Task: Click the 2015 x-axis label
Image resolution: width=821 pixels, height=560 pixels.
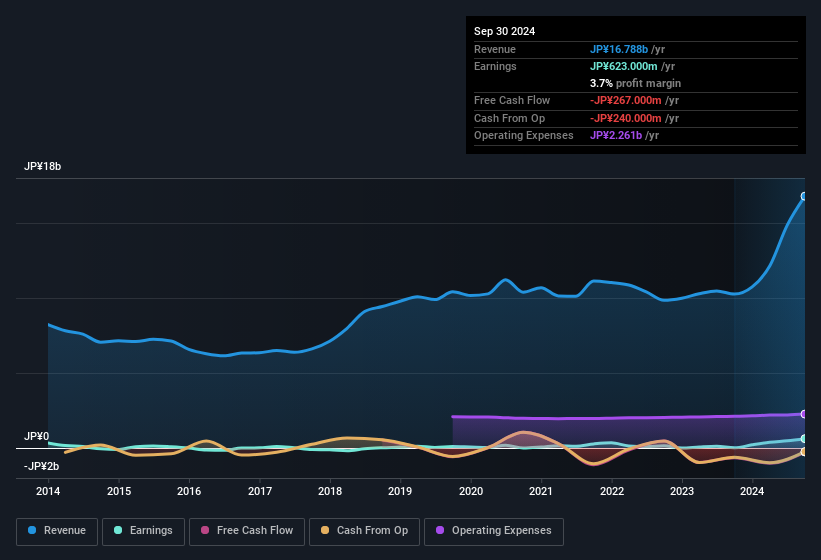Action: pos(119,491)
